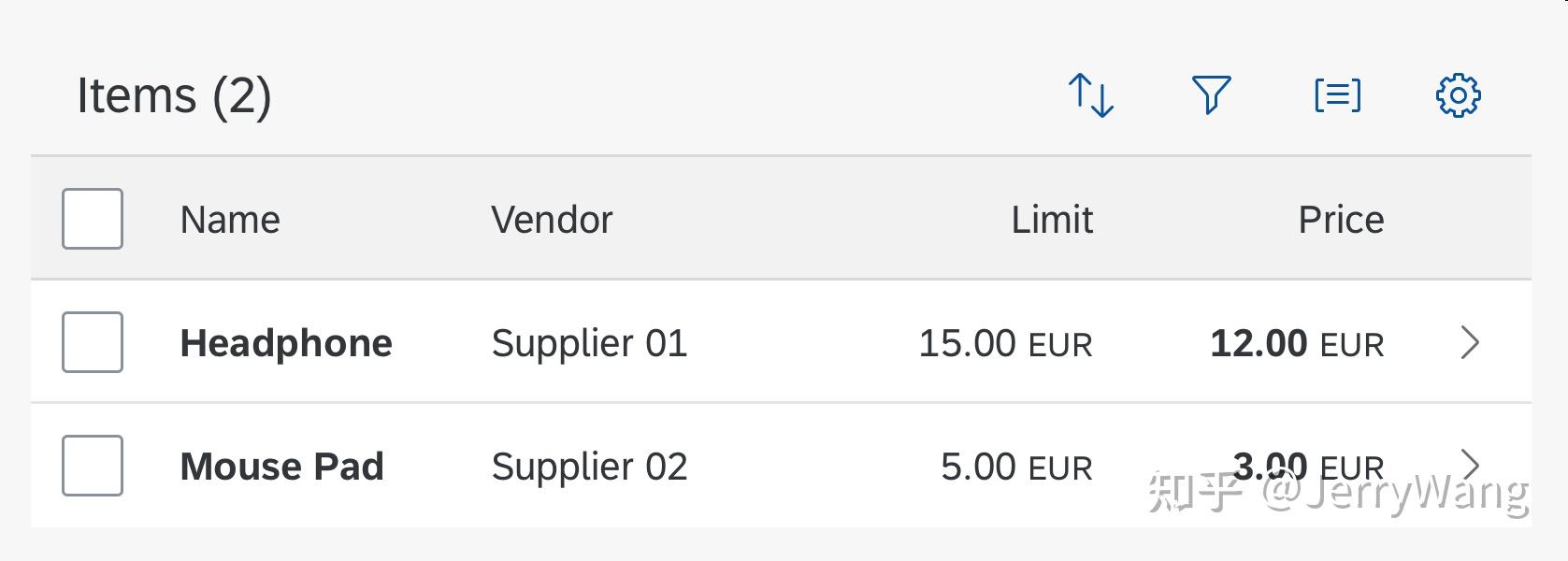The height and width of the screenshot is (561, 1568).
Task: Click the Vendor column header
Action: 554,219
